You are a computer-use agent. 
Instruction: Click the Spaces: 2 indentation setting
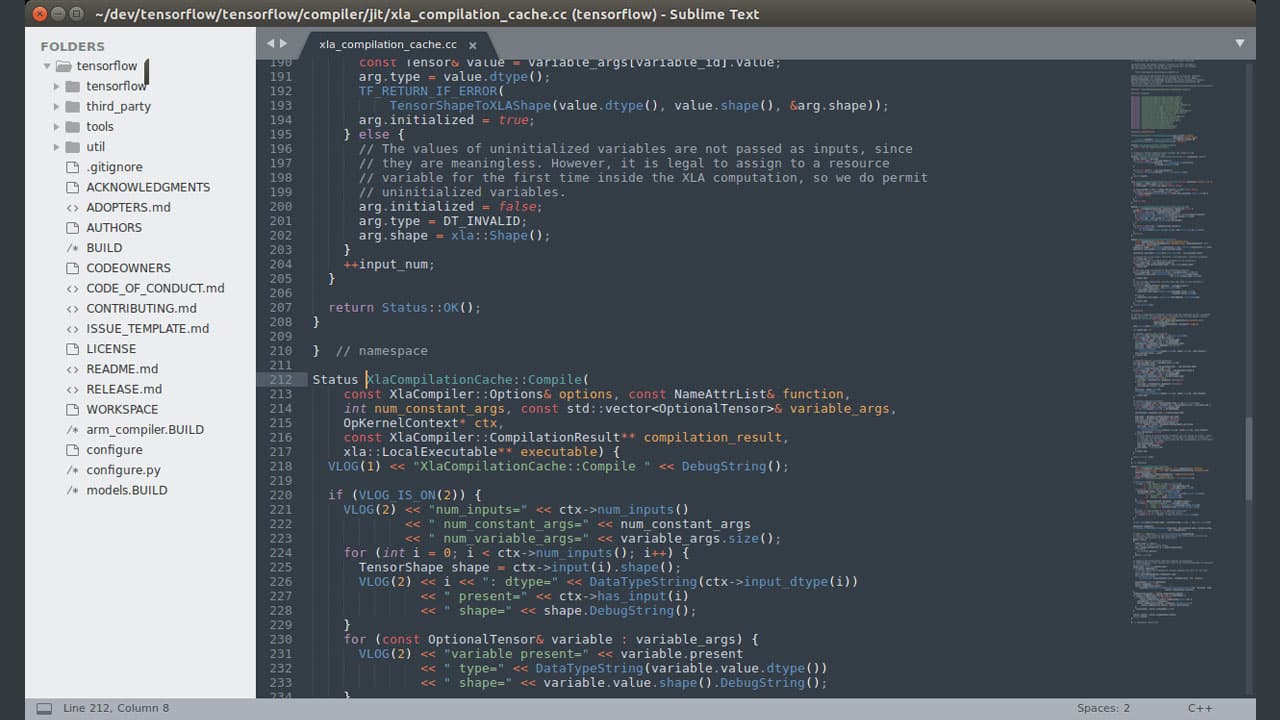point(1103,707)
